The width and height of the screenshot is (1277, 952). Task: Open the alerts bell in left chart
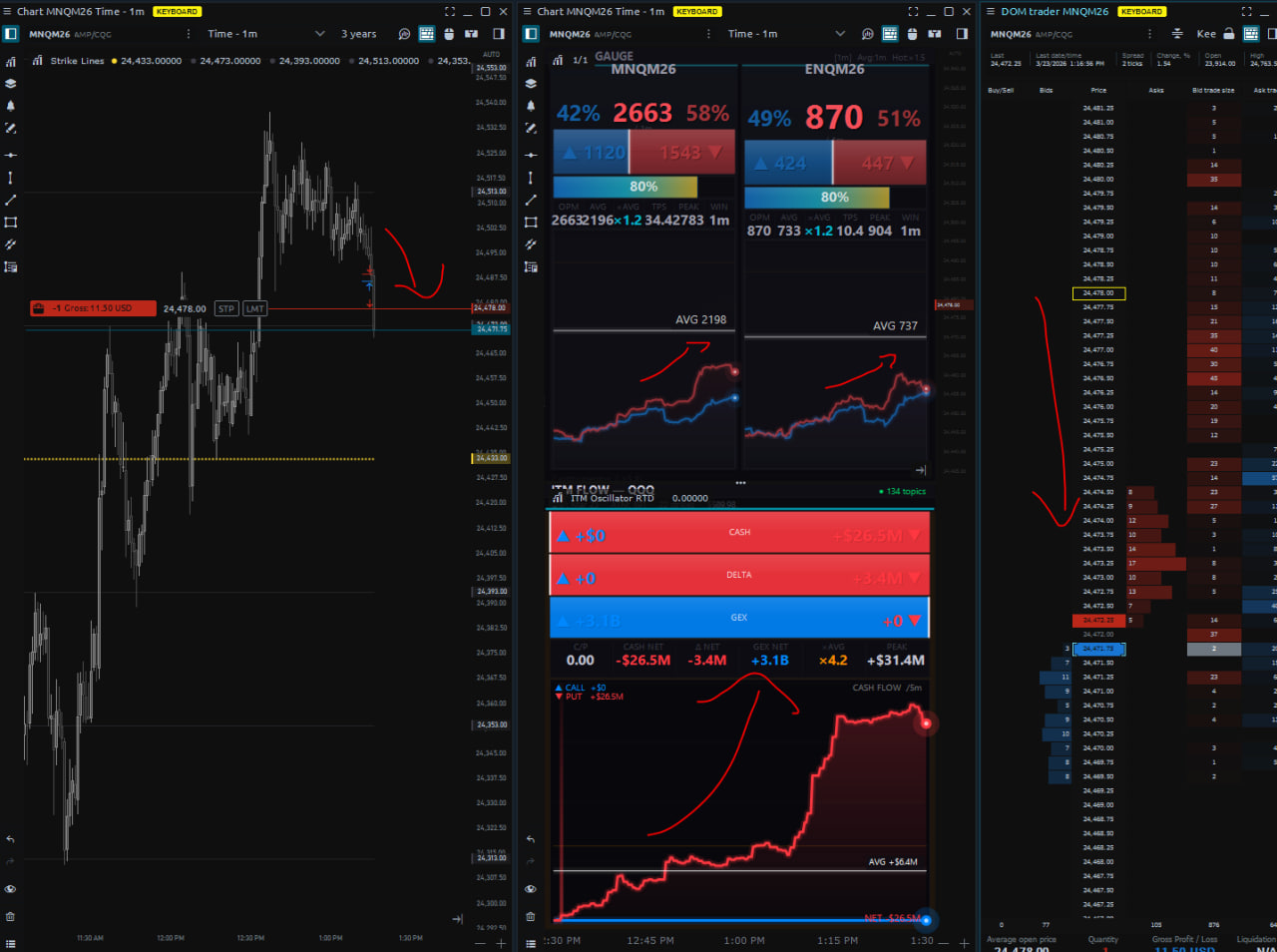pos(11,106)
